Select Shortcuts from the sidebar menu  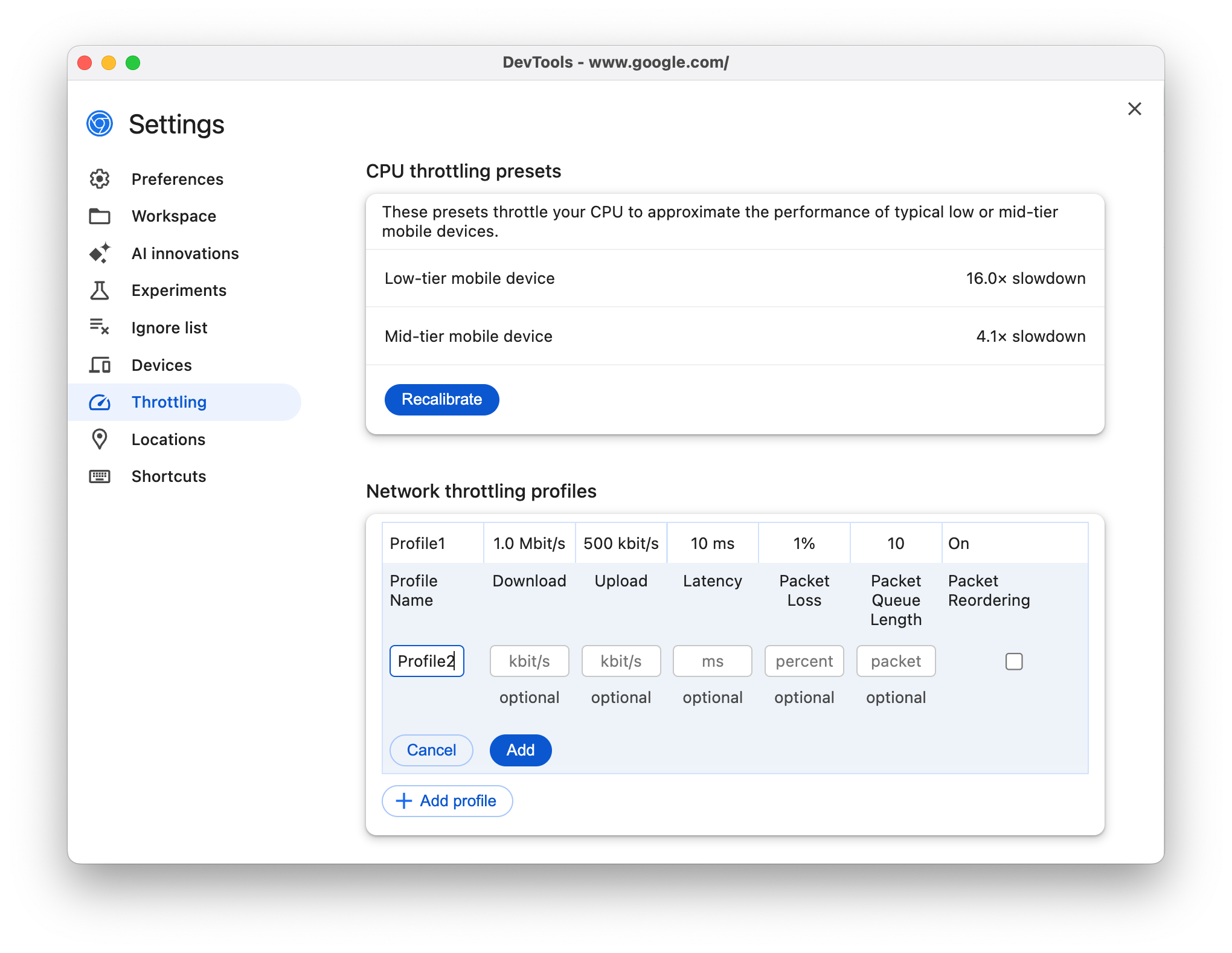point(168,475)
